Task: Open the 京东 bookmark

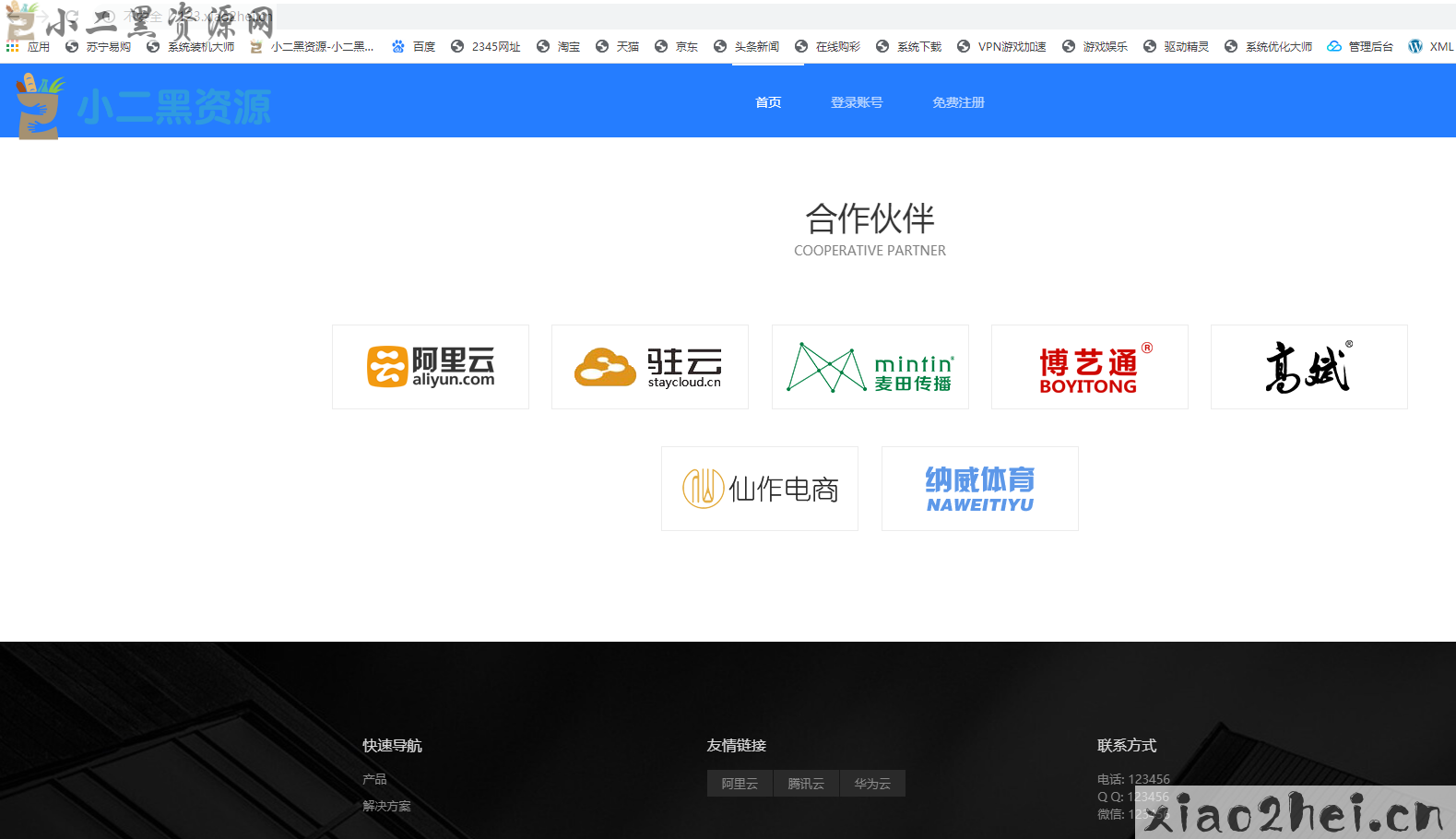Action: [677, 47]
